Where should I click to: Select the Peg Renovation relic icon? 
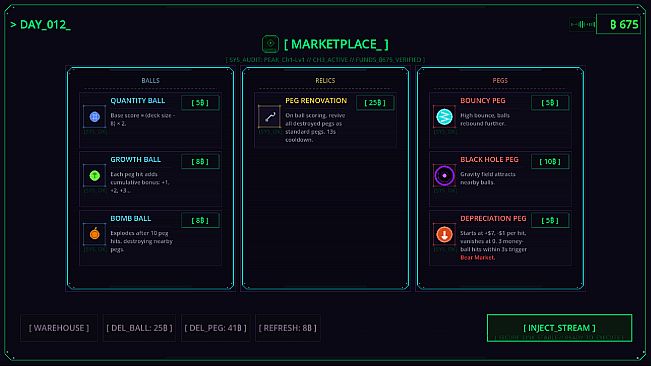[x=269, y=117]
